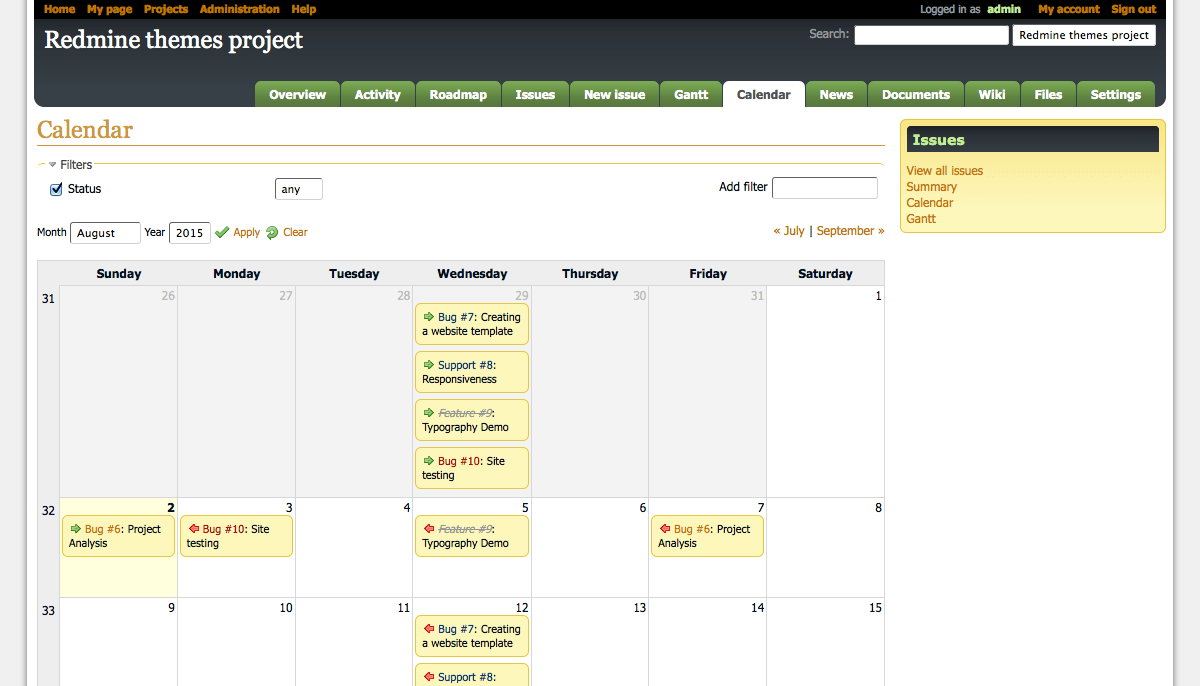Open Administration in the top menu
1200x686 pixels.
[x=240, y=9]
